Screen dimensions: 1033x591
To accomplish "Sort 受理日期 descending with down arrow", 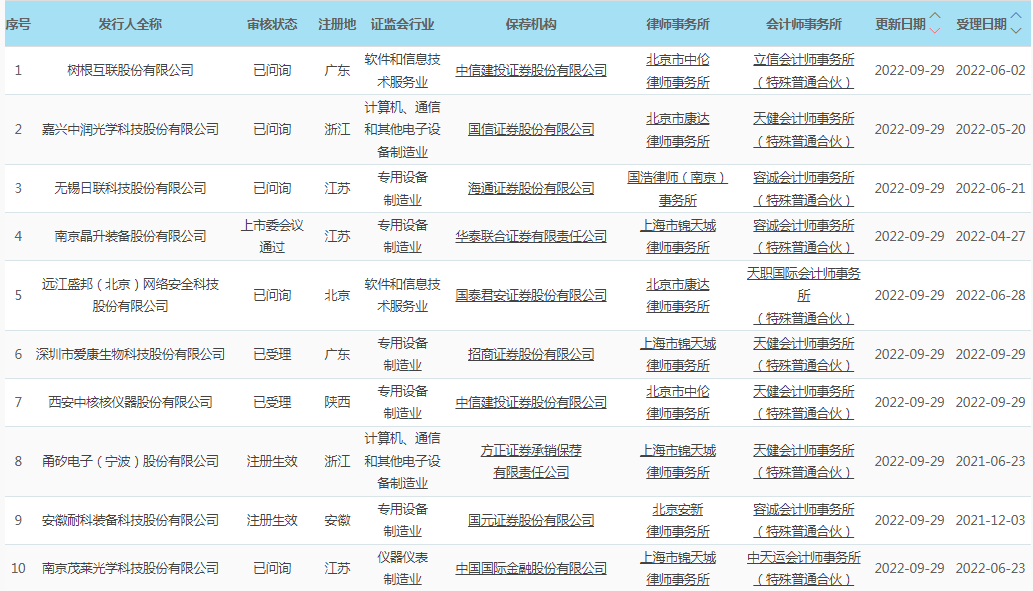I will [1018, 30].
